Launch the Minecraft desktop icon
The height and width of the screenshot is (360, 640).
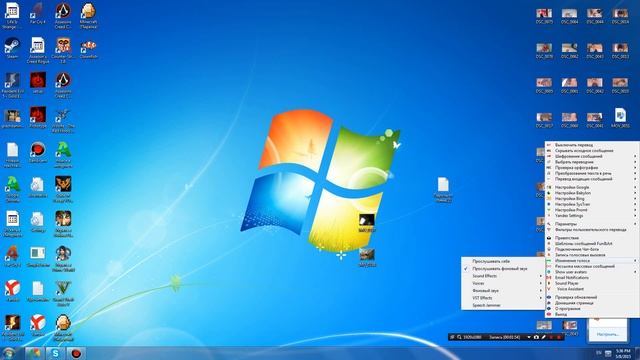tap(88, 16)
